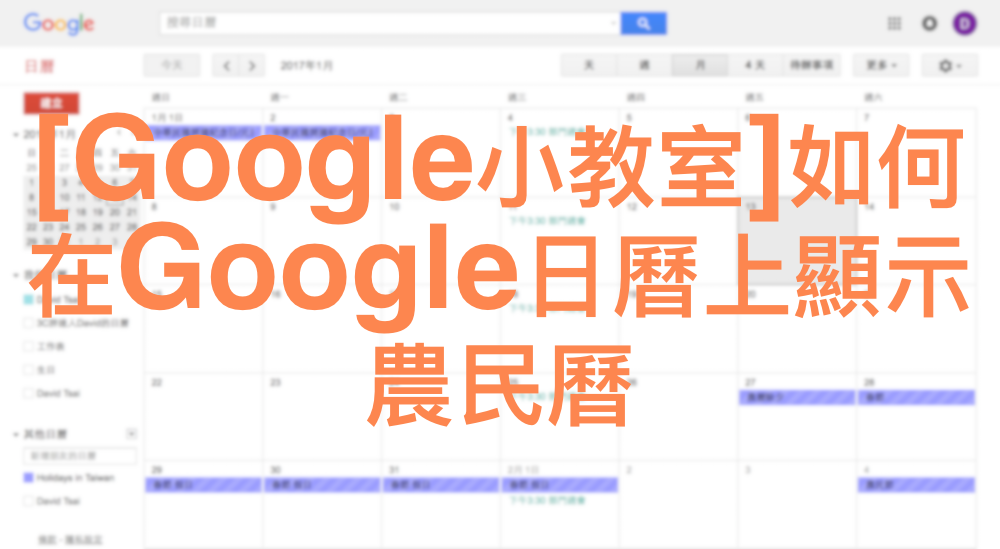This screenshot has height=549, width=1000.
Task: Open the purple event on January 31
Action: 440,485
